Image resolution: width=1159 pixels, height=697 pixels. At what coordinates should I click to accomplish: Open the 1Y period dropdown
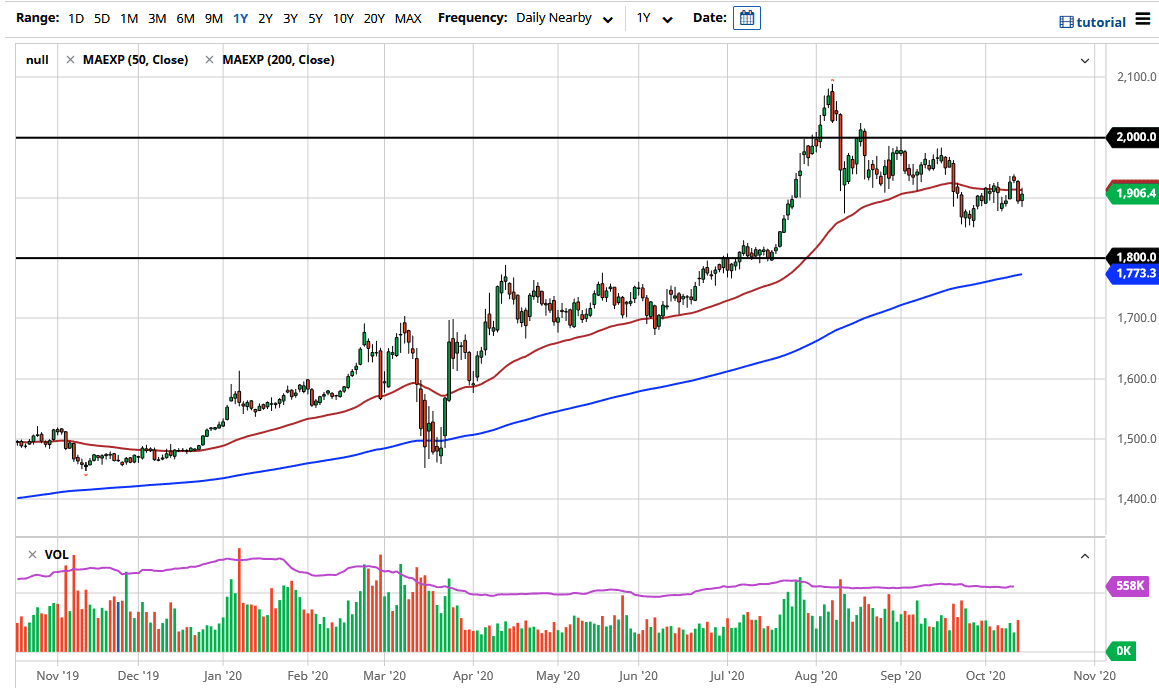(654, 18)
